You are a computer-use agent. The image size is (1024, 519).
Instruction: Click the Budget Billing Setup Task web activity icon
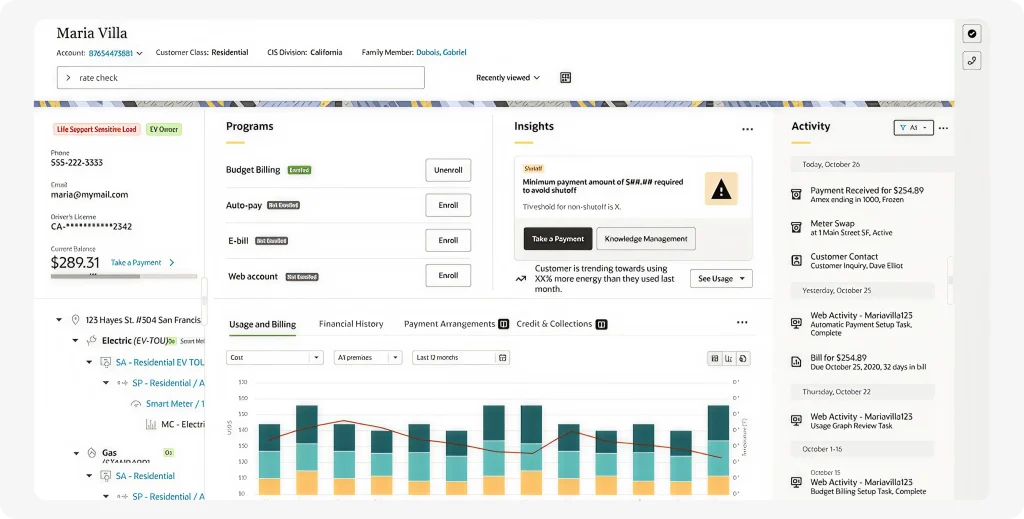click(796, 482)
